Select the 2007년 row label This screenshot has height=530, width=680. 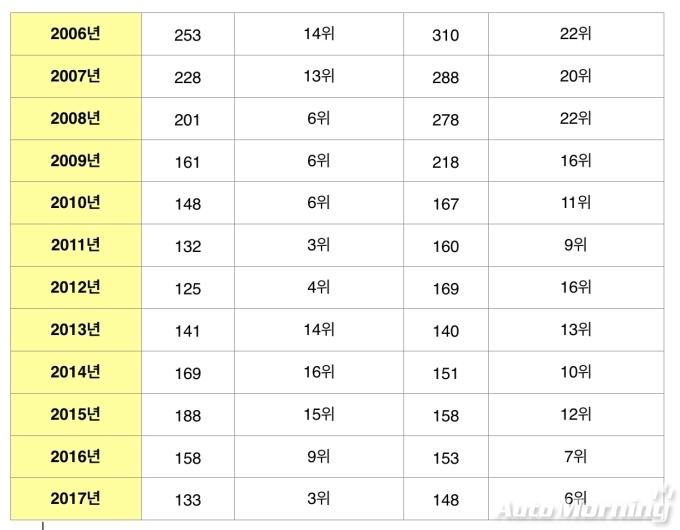(76, 76)
